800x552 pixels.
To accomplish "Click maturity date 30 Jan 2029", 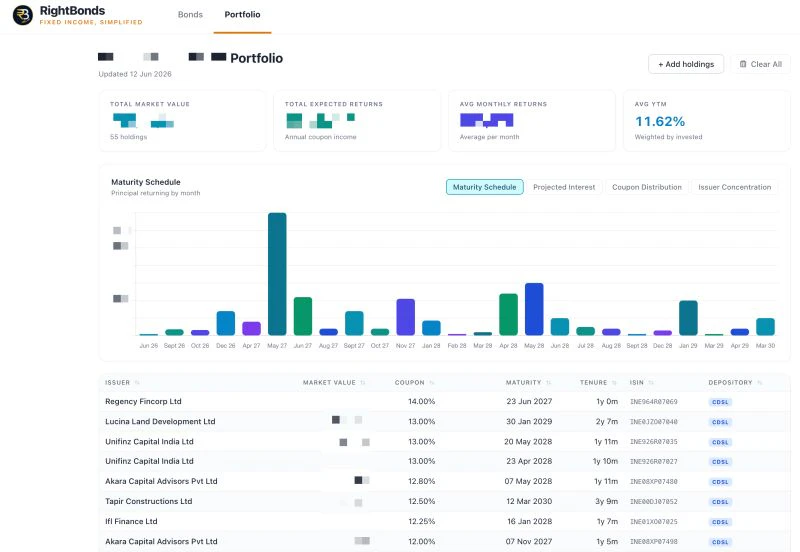I will tap(529, 421).
